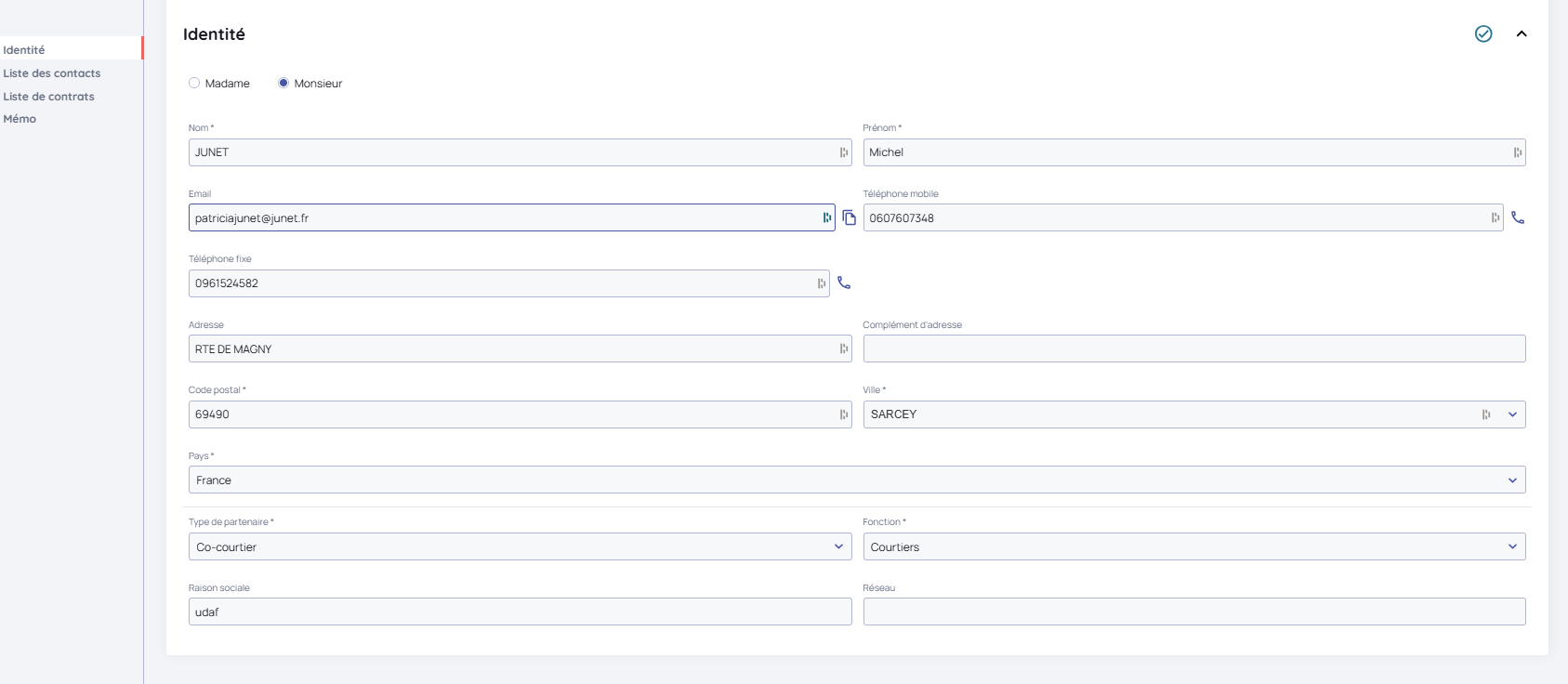Click the validation checkmark icon in Identité header

tap(1483, 34)
